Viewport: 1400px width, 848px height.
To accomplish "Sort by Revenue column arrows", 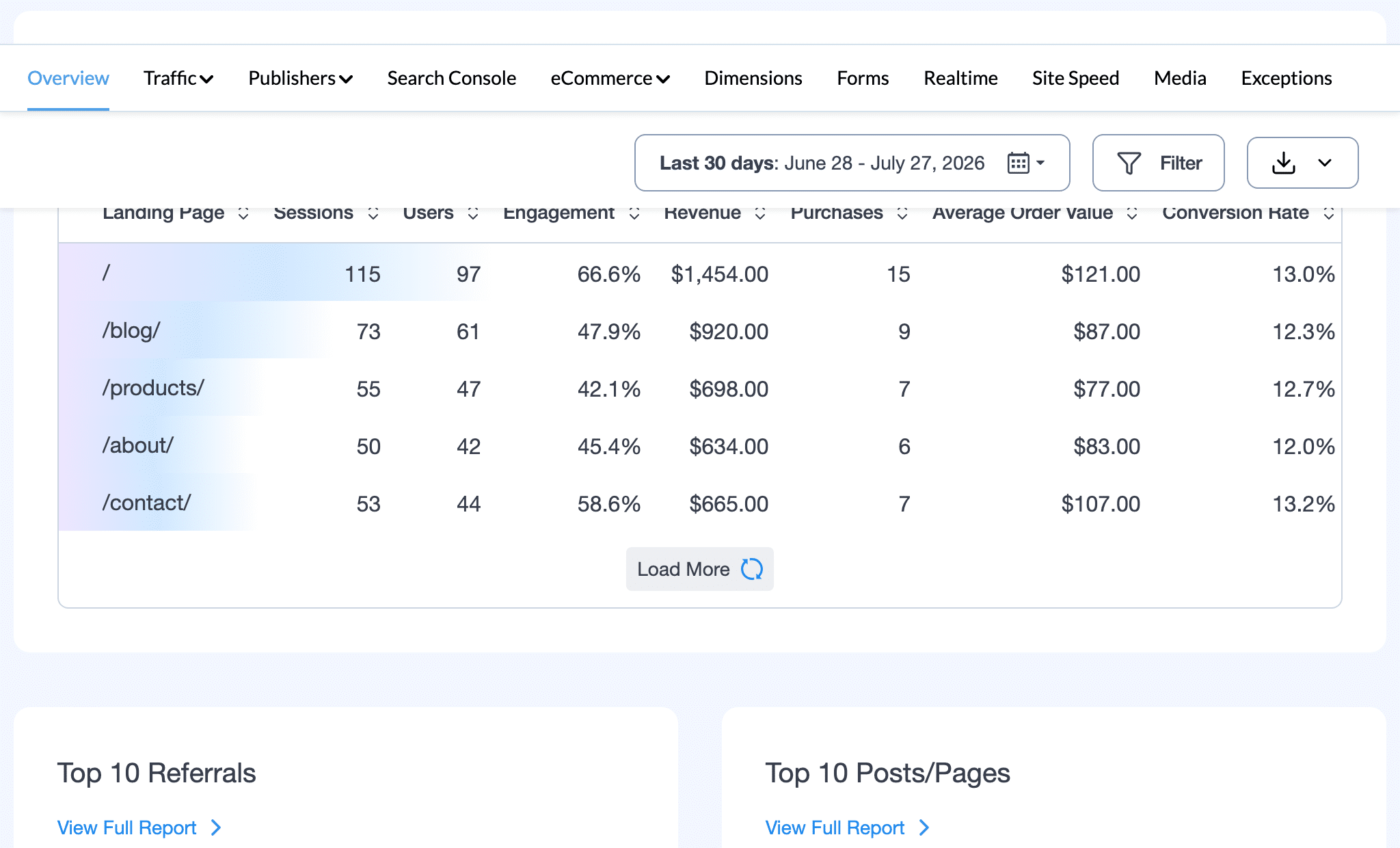I will pyautogui.click(x=760, y=213).
